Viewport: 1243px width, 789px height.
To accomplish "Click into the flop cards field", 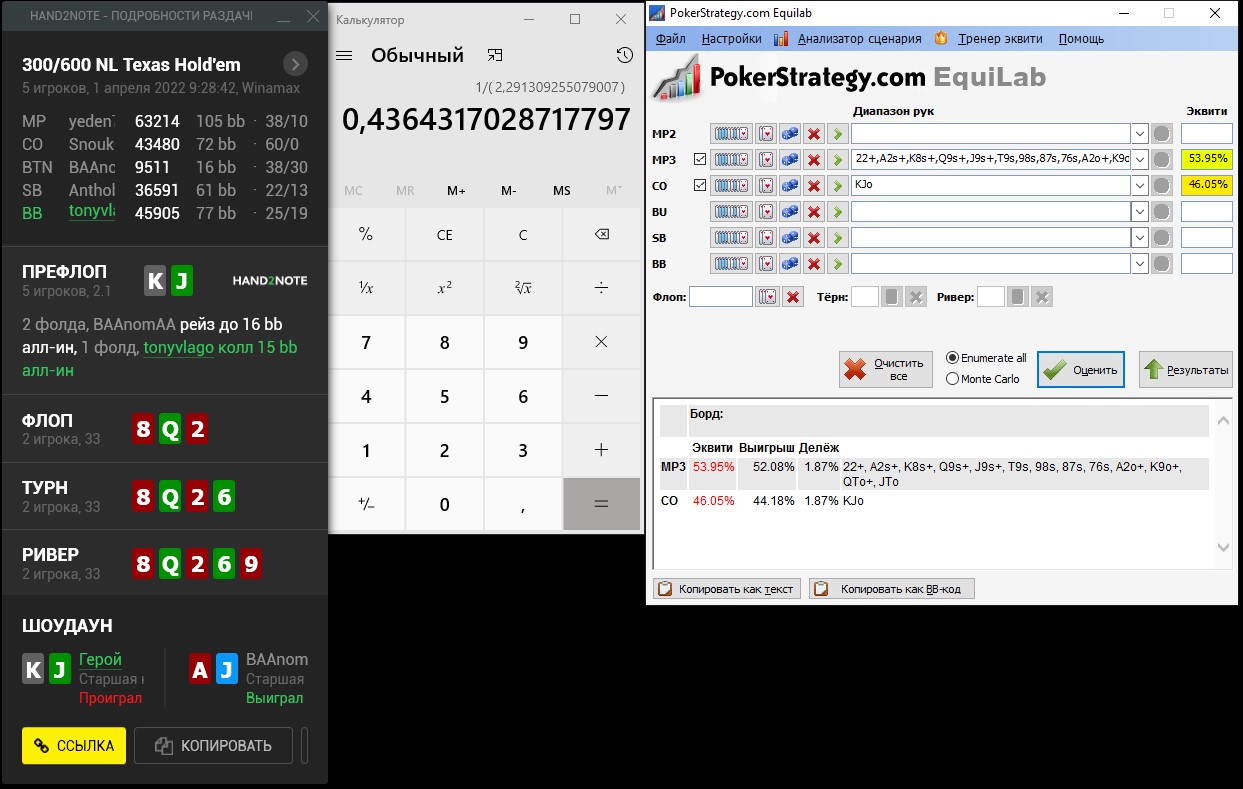I will click(721, 297).
